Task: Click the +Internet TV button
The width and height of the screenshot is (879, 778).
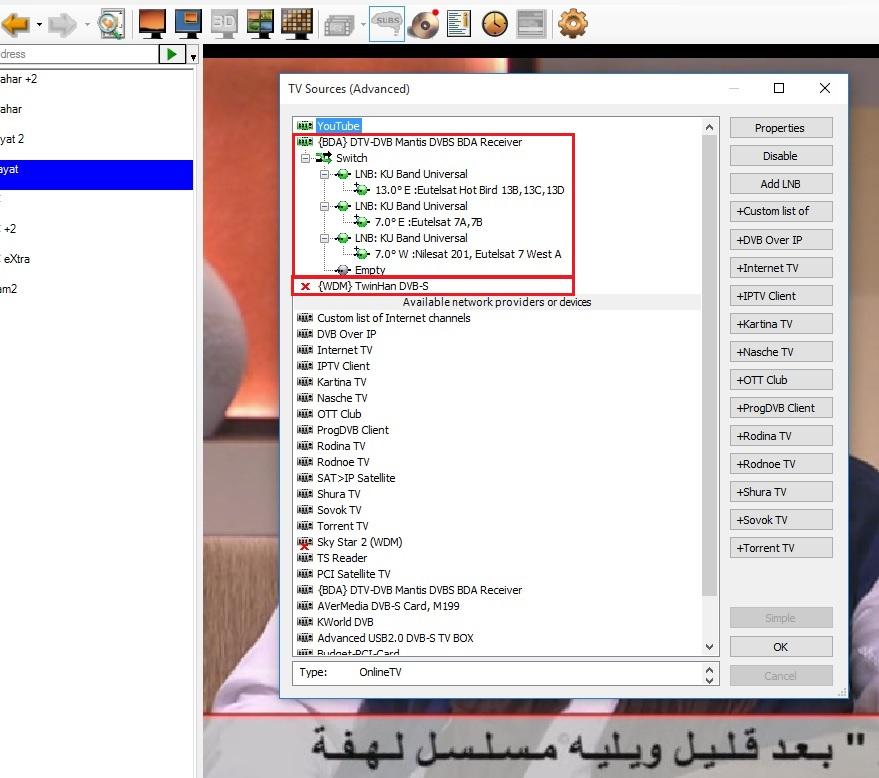Action: (780, 268)
